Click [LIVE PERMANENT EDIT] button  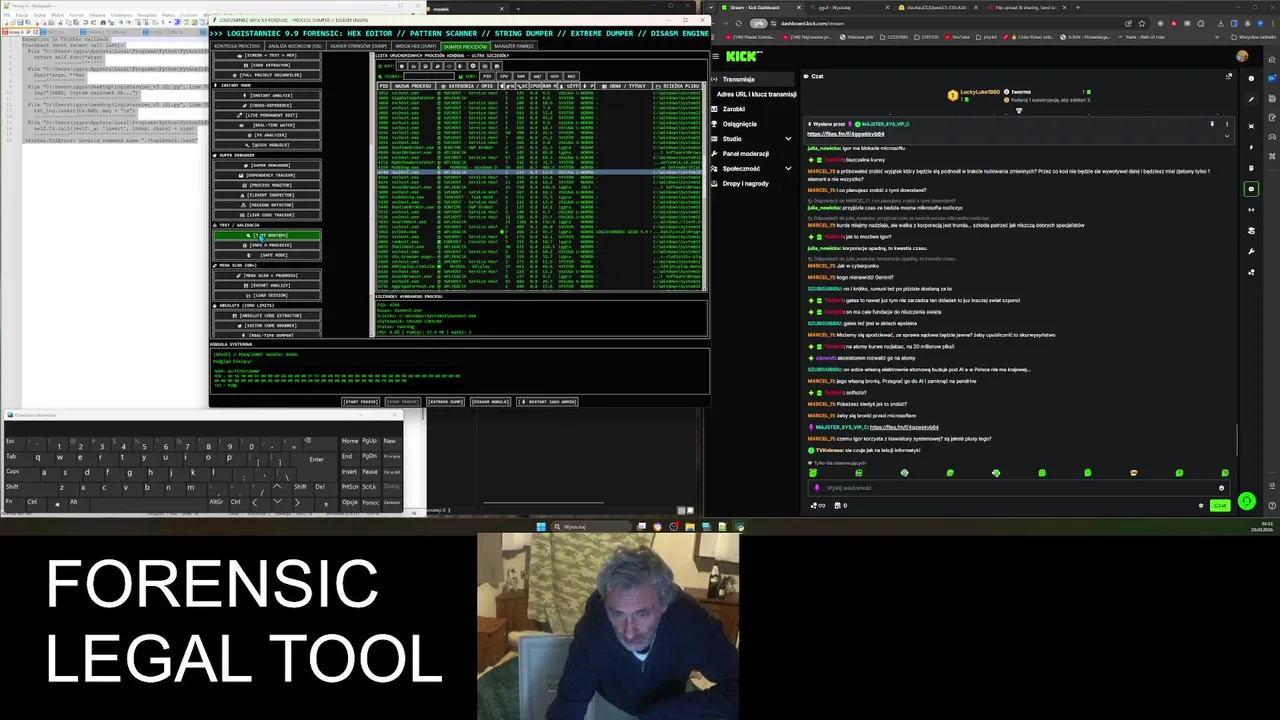(267, 115)
